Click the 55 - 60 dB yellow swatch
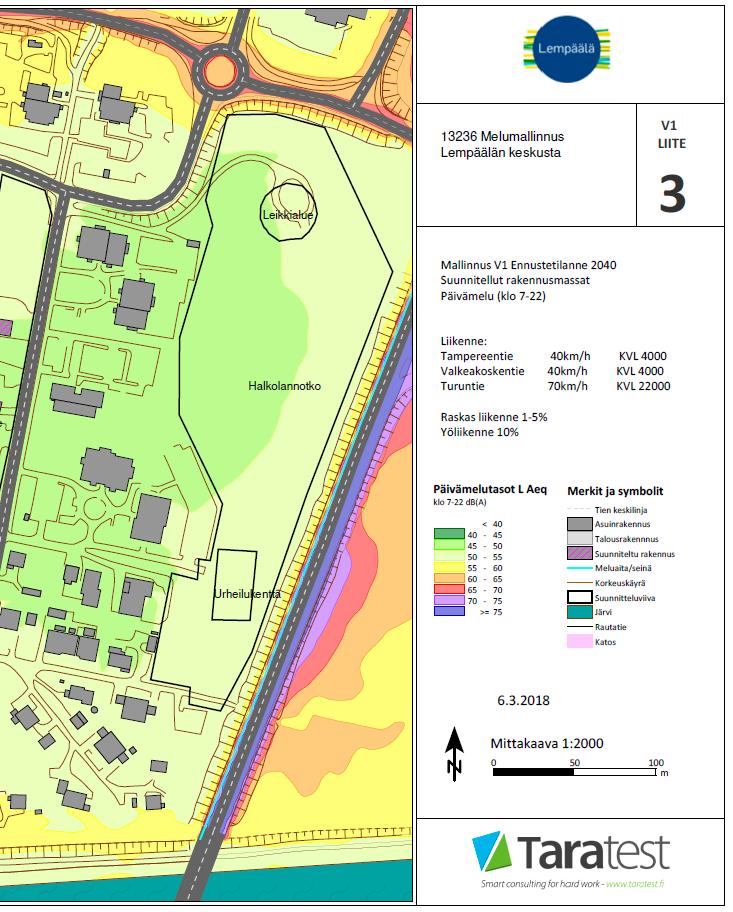 pos(449,567)
